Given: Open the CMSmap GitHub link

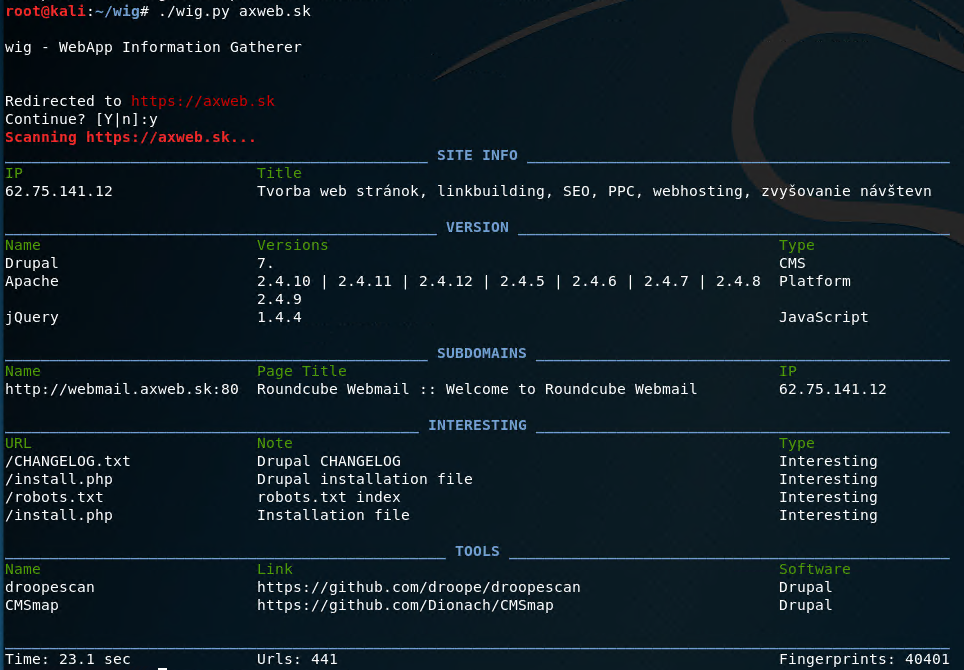Looking at the screenshot, I should pos(405,605).
